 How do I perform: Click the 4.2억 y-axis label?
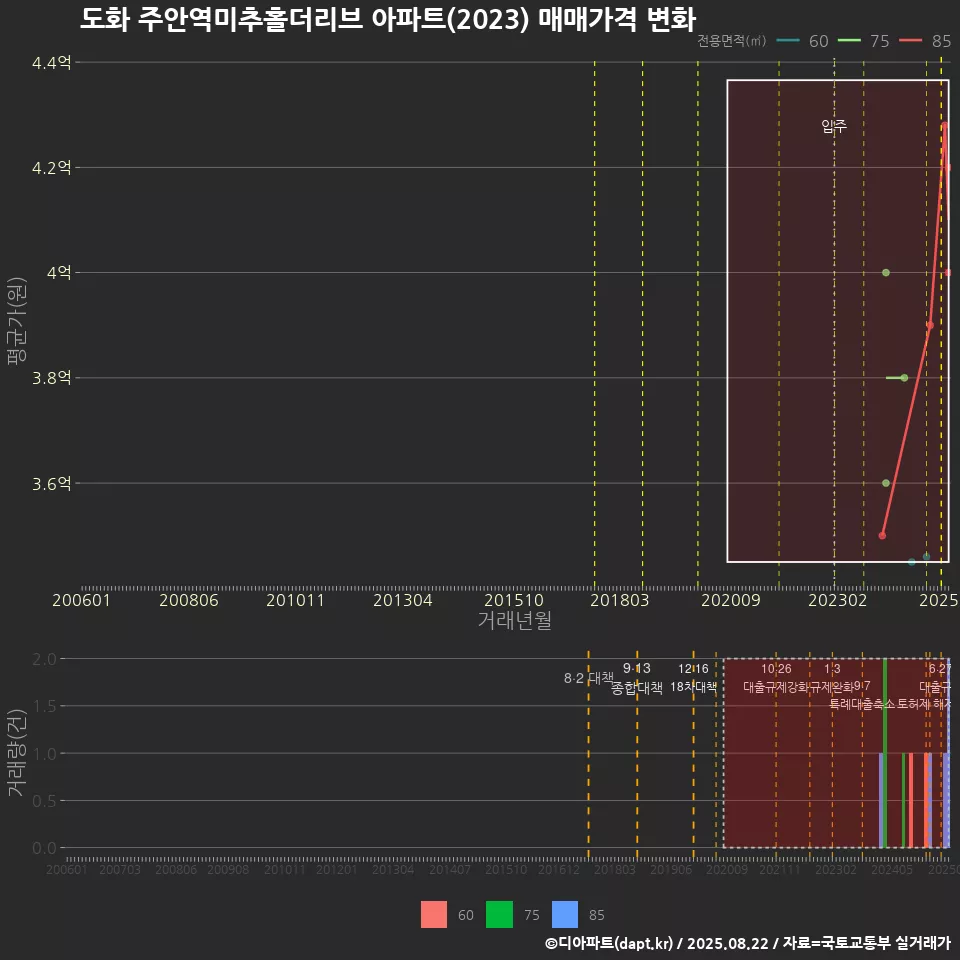tap(51, 168)
